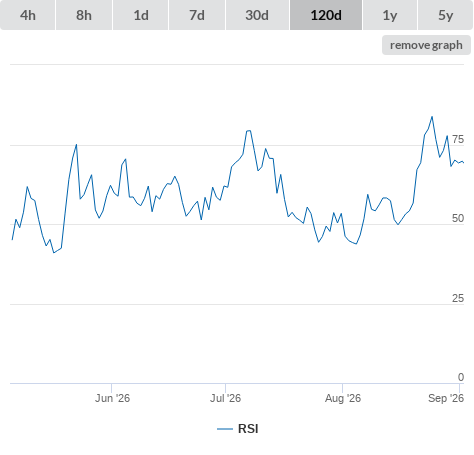The height and width of the screenshot is (455, 474).
Task: Click the Jul '26 axis label
Action: (225, 398)
